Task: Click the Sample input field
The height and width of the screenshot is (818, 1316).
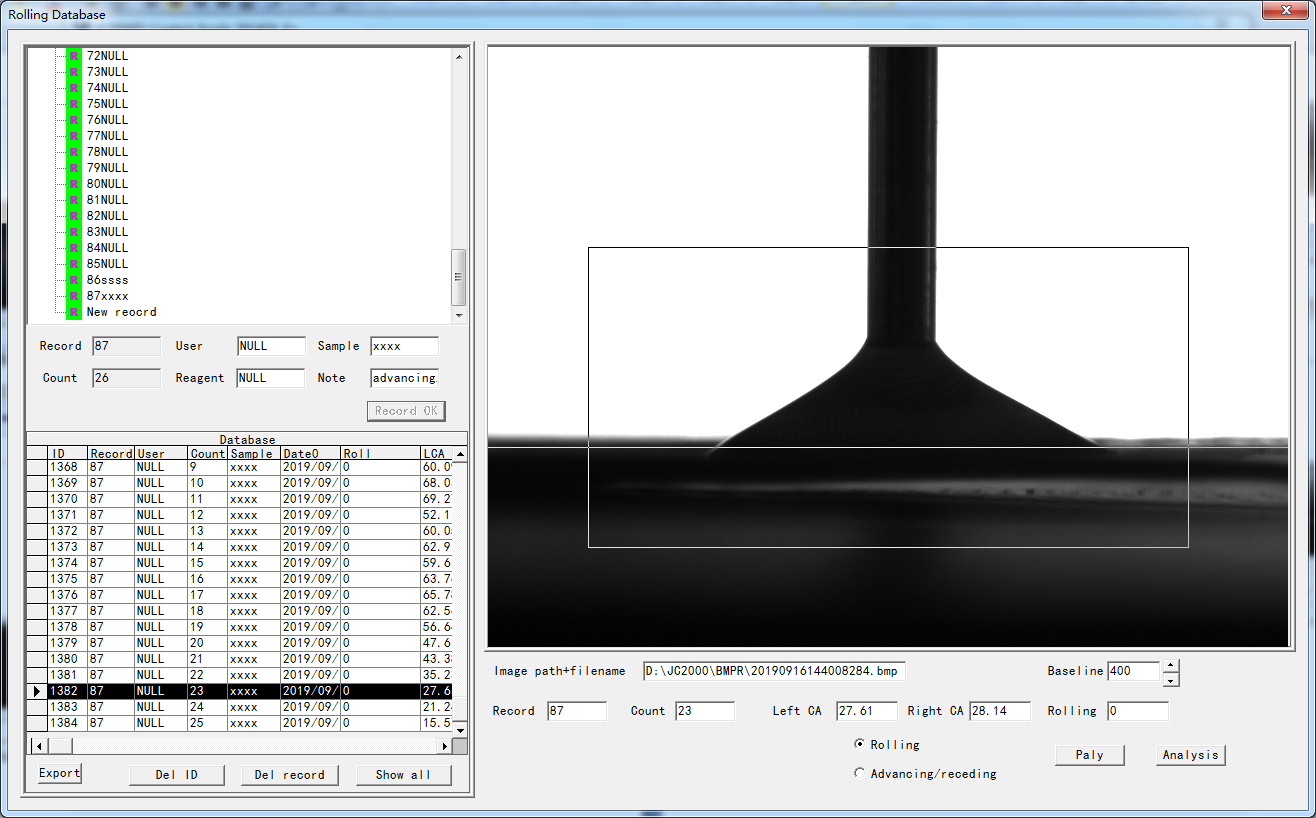Action: [x=404, y=346]
